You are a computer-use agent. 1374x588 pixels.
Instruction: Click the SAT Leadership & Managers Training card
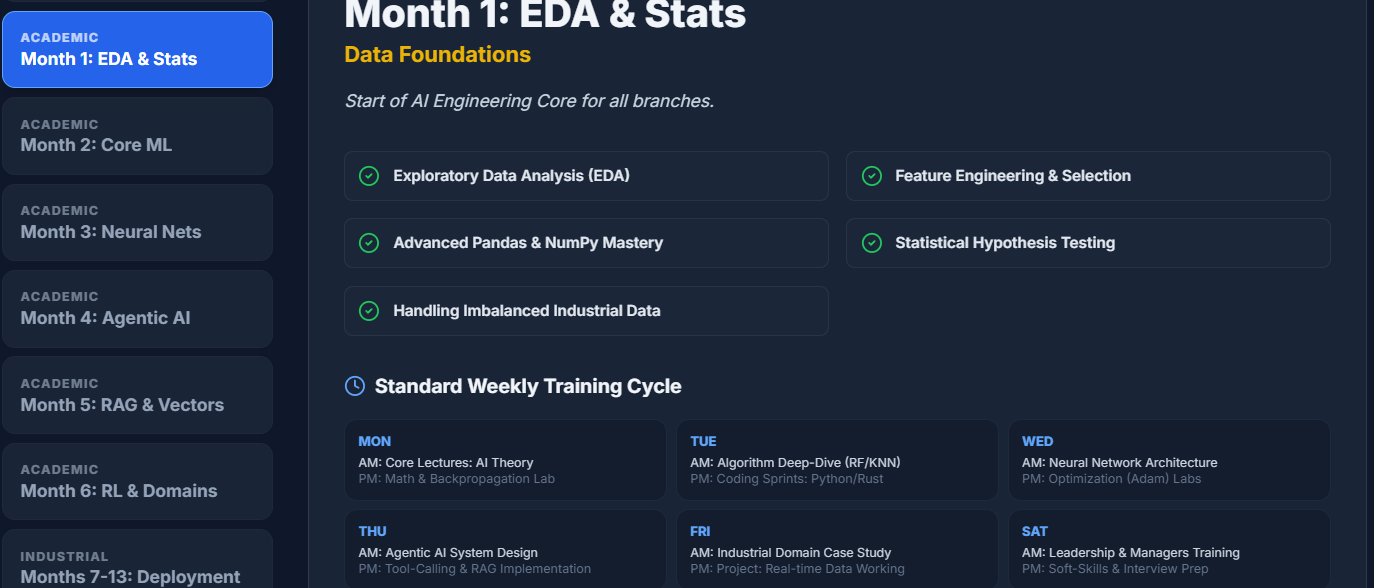(x=1169, y=550)
